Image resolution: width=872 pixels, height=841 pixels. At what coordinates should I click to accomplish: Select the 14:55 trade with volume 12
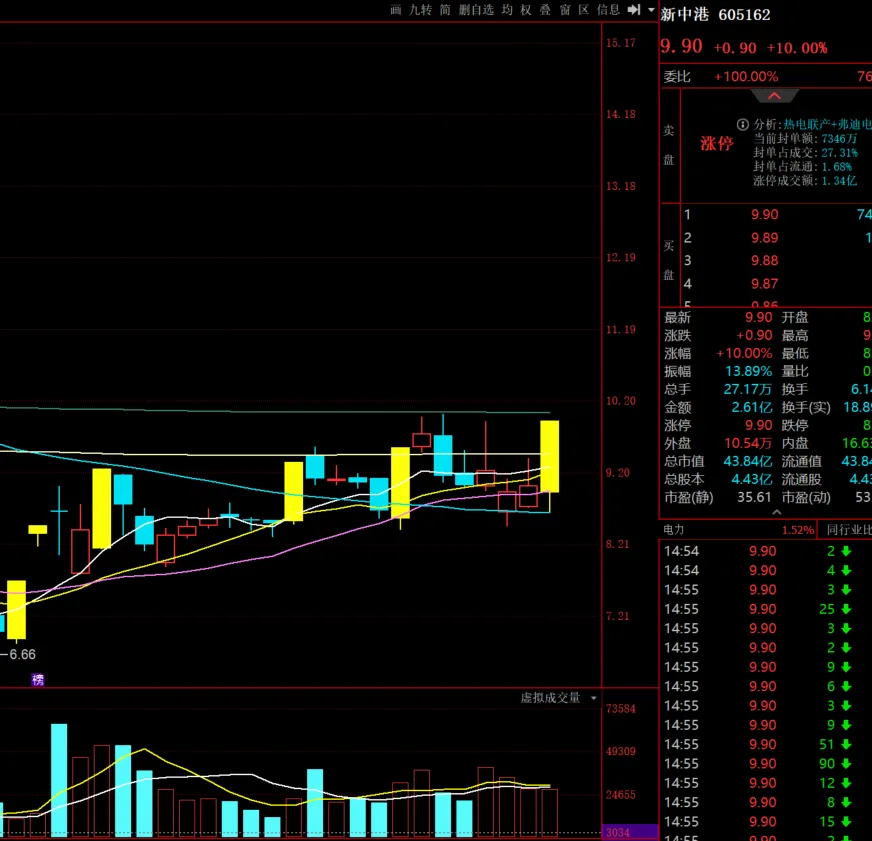point(759,783)
